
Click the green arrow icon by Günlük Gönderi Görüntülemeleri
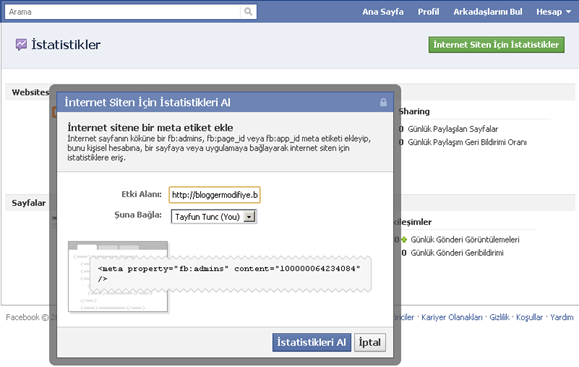404,240
